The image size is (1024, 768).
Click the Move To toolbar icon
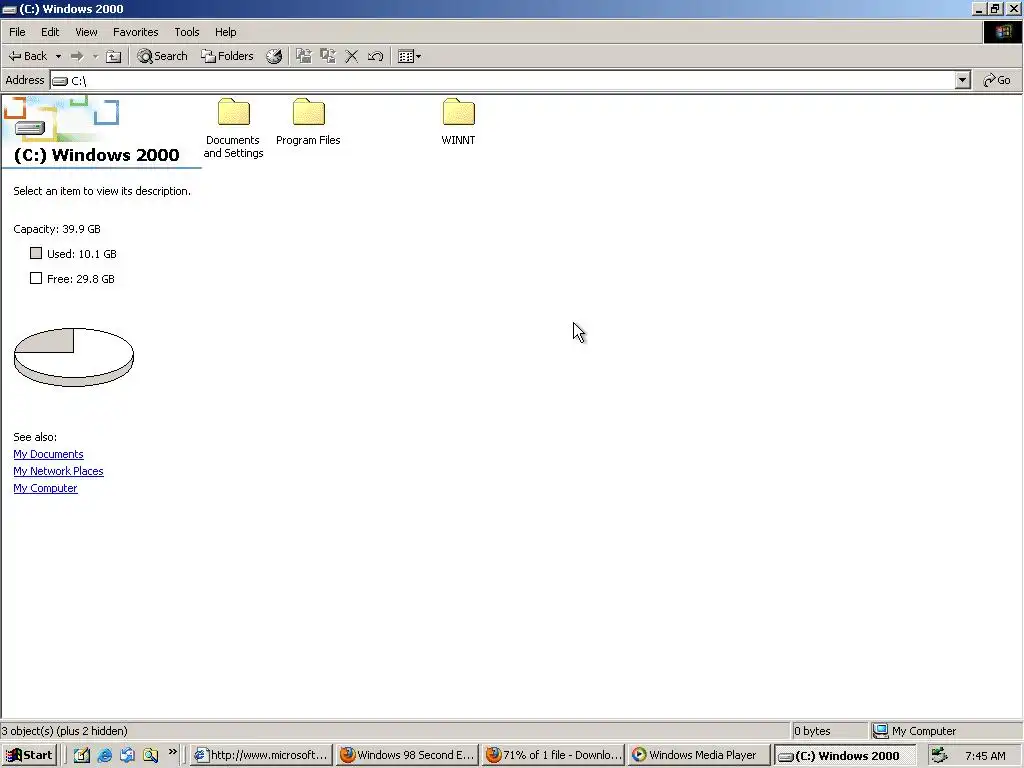(304, 56)
